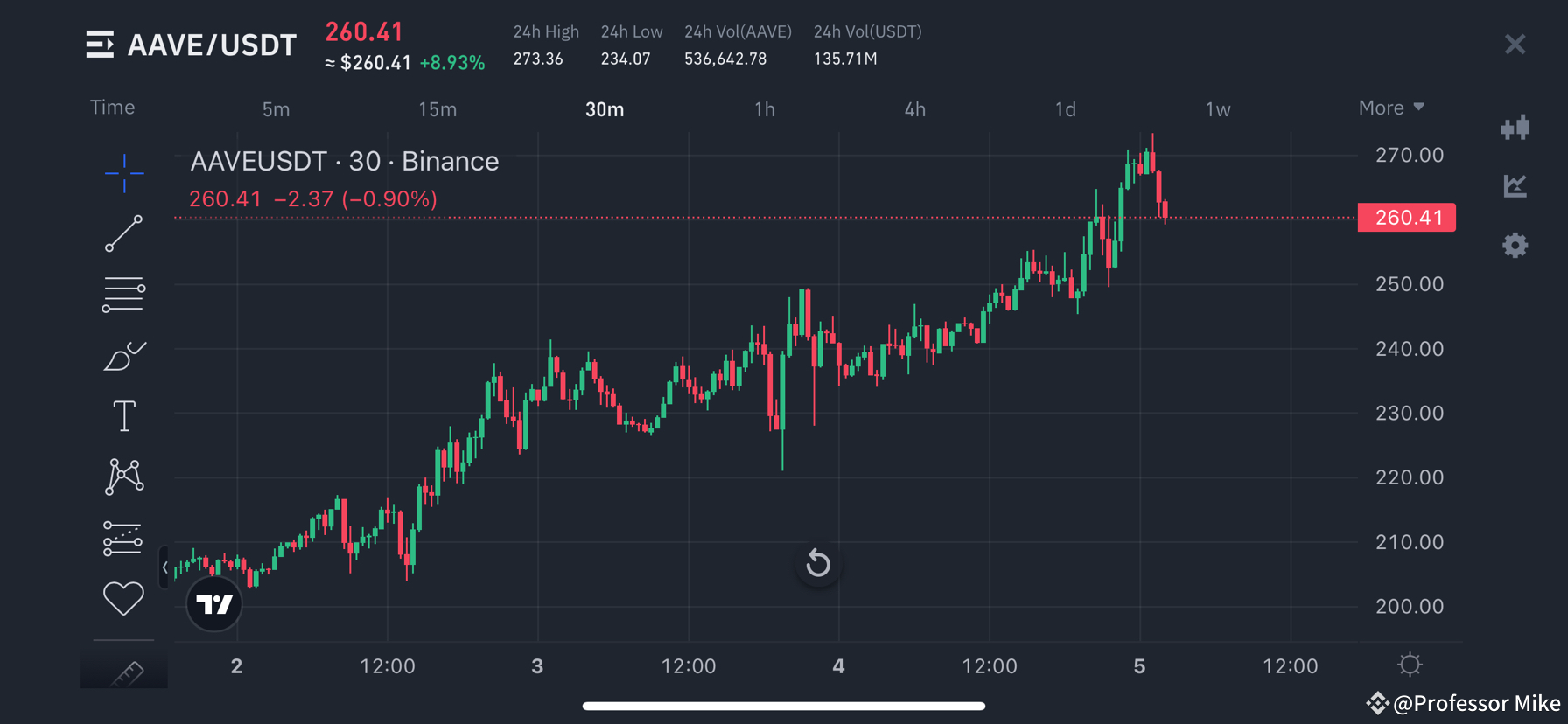Open the horizontal lines drawing tool
1568x724 pixels.
point(124,294)
